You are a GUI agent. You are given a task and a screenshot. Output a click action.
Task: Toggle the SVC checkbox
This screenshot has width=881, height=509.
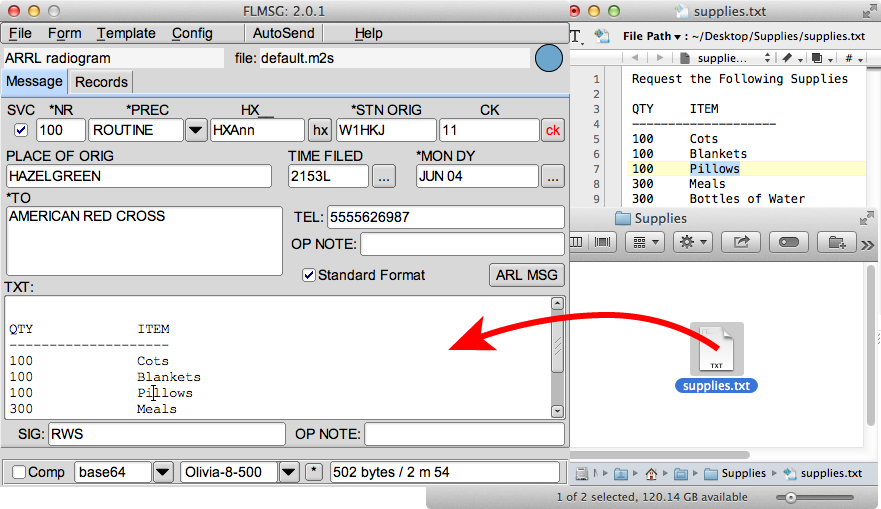(x=21, y=130)
